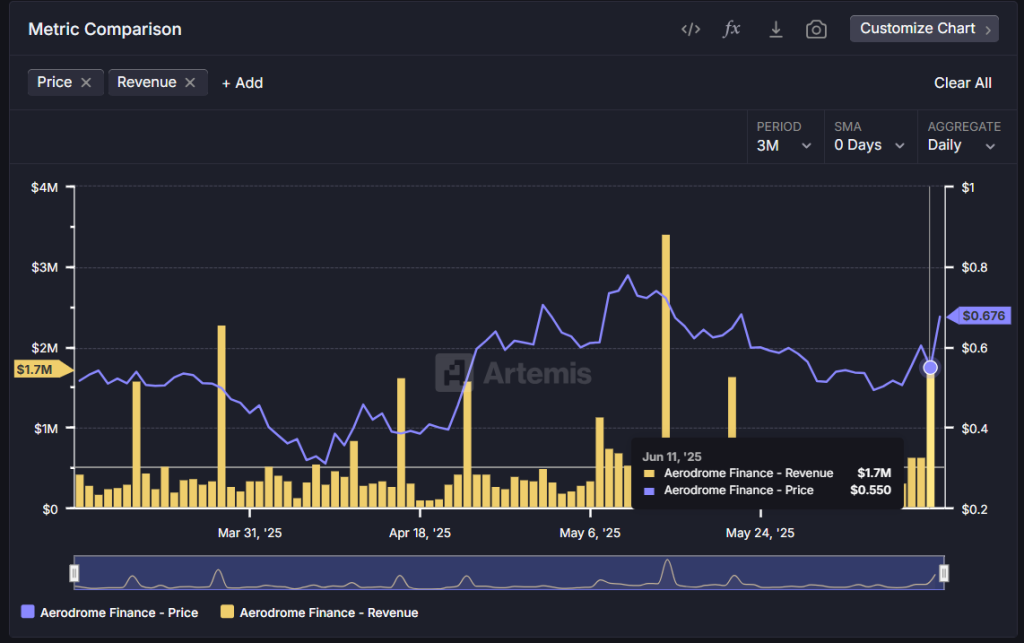Screen dimensions: 1024x643
Task: Toggle Aerodrome Finance Price series in legend
Action: pos(110,612)
